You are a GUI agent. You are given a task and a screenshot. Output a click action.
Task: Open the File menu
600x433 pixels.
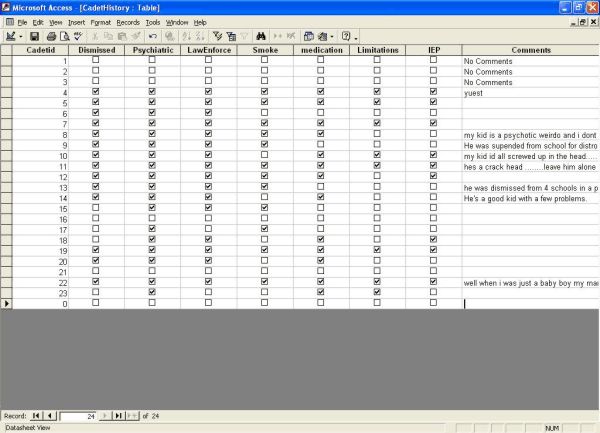tap(22, 23)
